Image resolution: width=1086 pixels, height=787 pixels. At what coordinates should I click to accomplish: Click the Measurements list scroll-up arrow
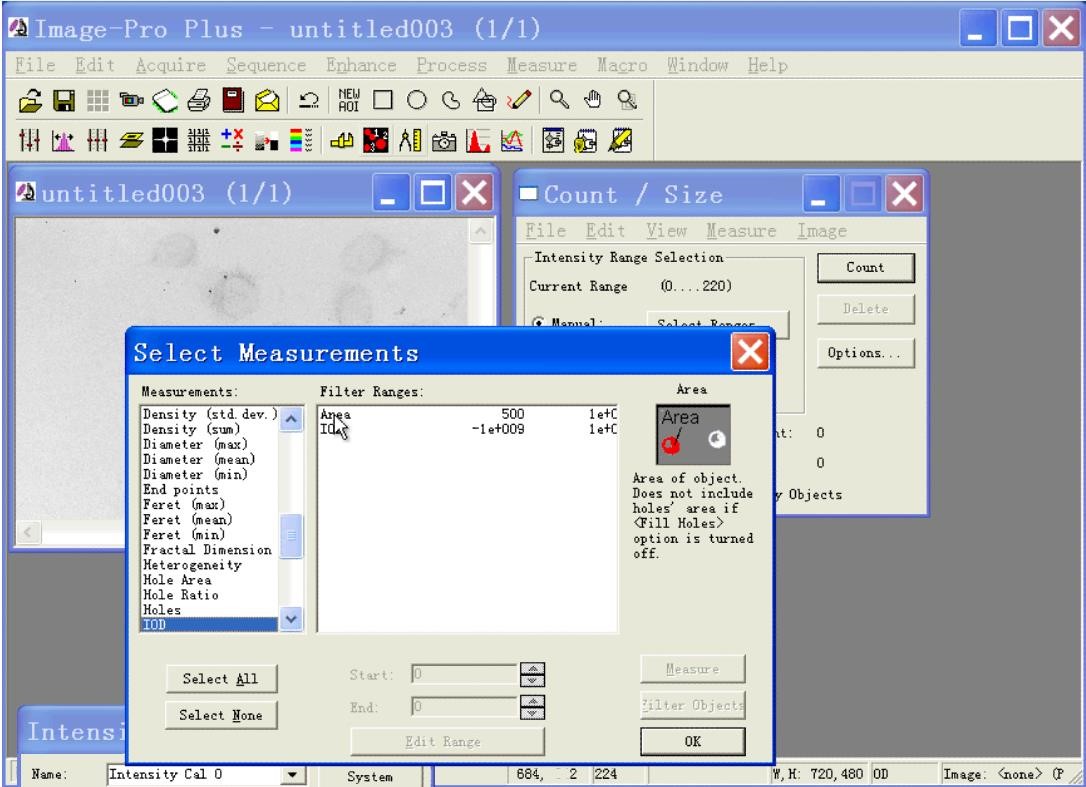pos(292,419)
